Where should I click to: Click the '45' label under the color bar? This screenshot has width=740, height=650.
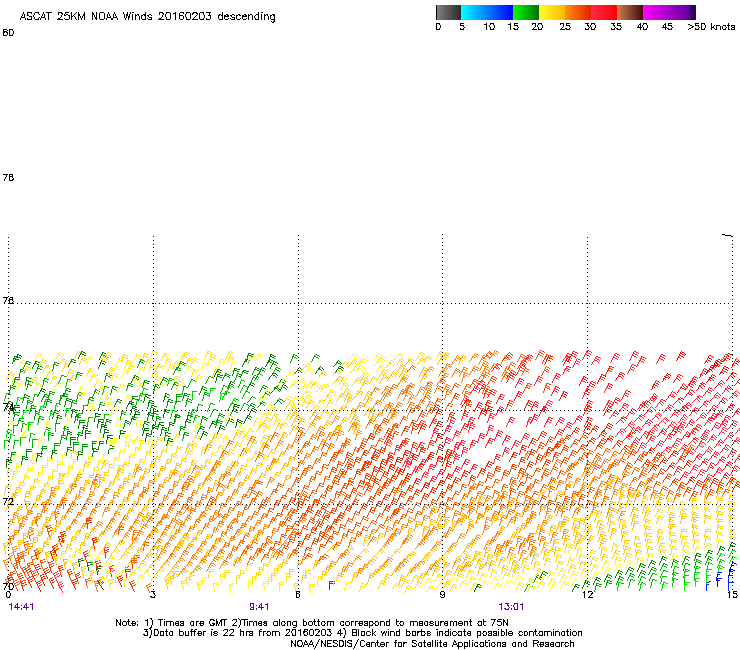click(x=667, y=27)
